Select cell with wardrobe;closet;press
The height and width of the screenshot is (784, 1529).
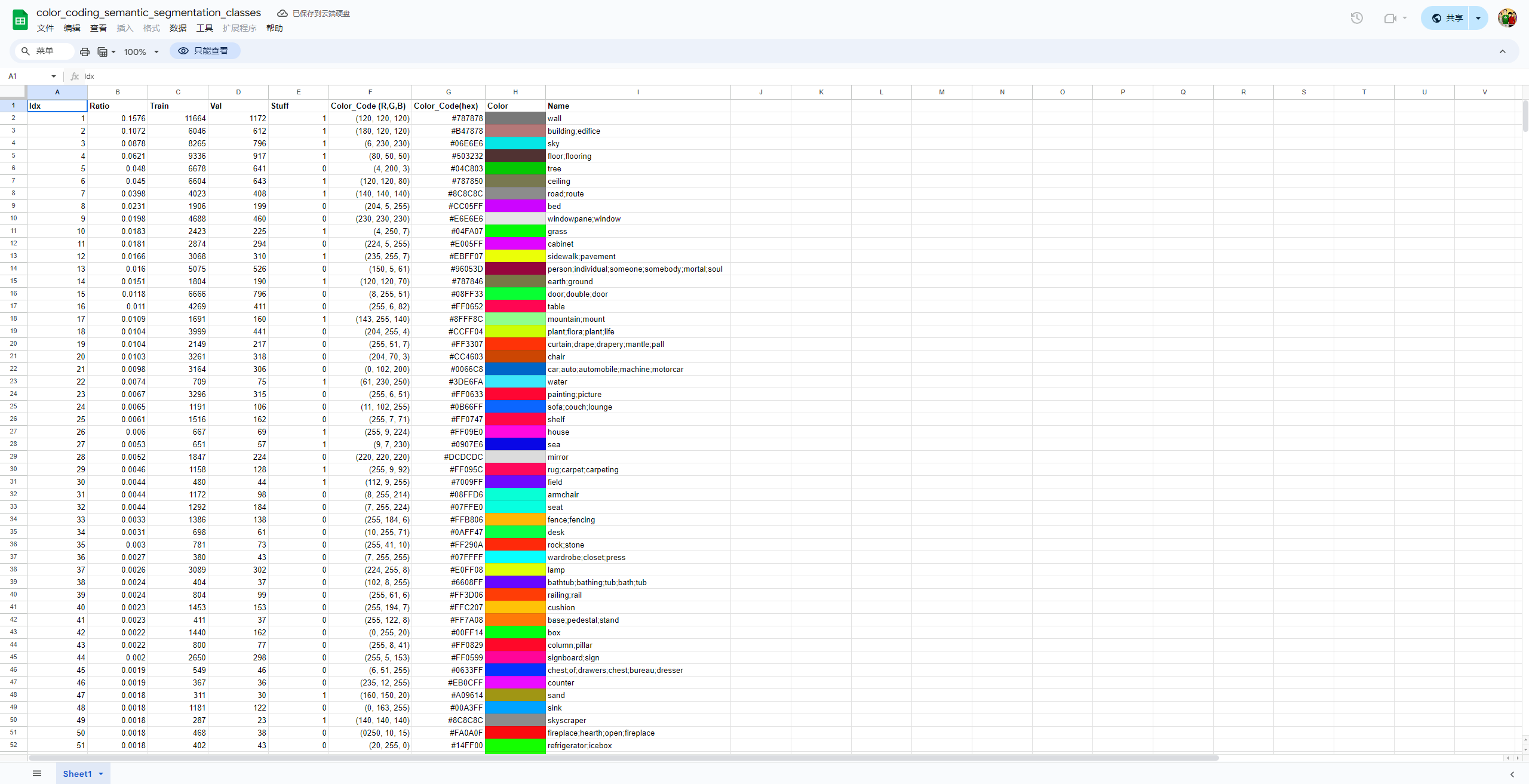coord(638,557)
